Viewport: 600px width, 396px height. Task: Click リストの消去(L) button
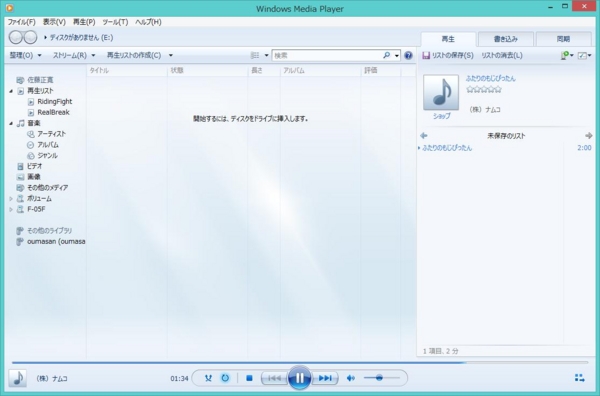pyautogui.click(x=502, y=55)
